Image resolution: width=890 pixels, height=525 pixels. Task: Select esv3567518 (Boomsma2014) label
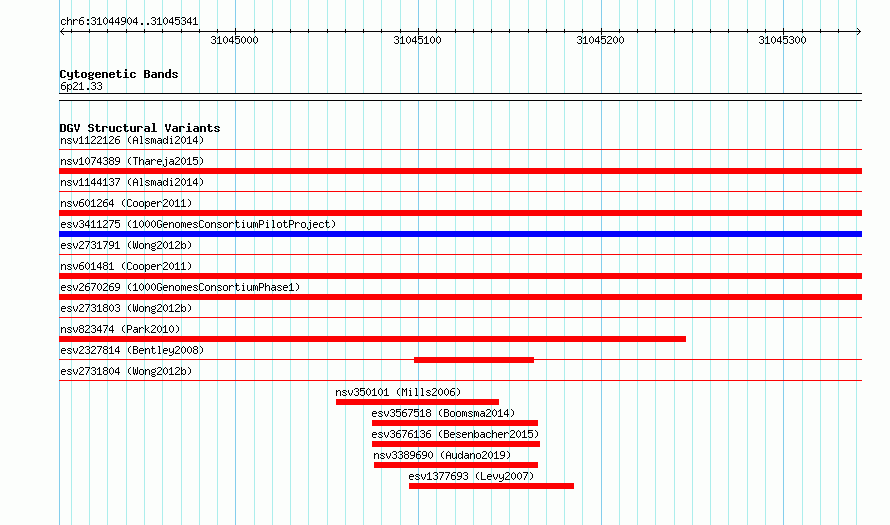(443, 413)
